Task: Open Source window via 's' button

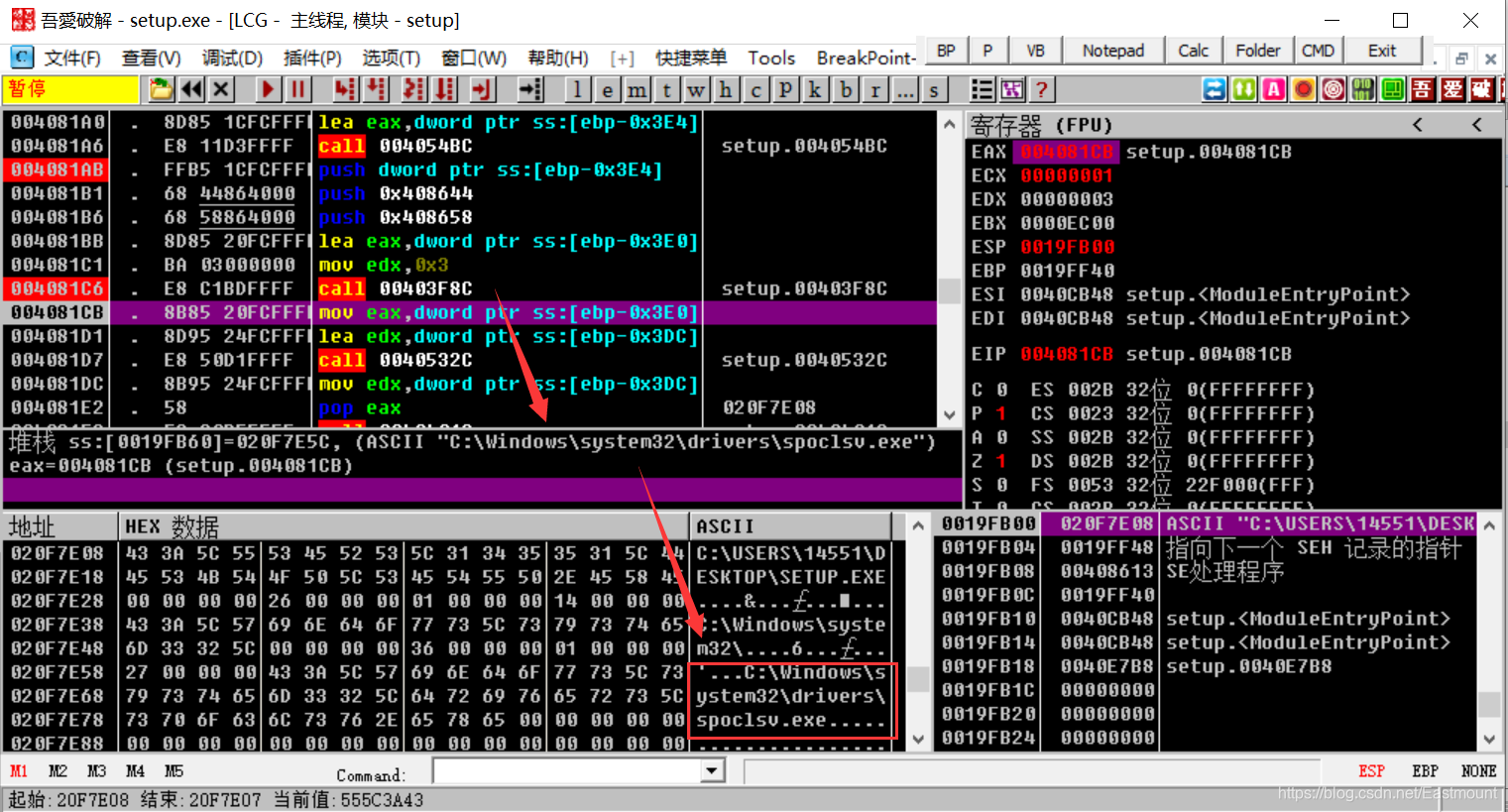Action: (934, 89)
